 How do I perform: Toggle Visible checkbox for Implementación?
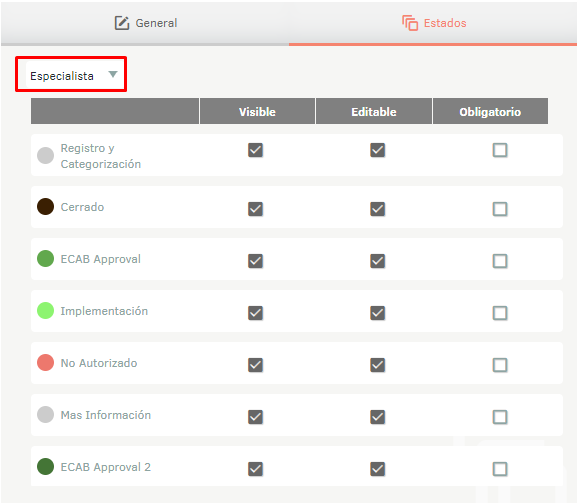coord(255,313)
